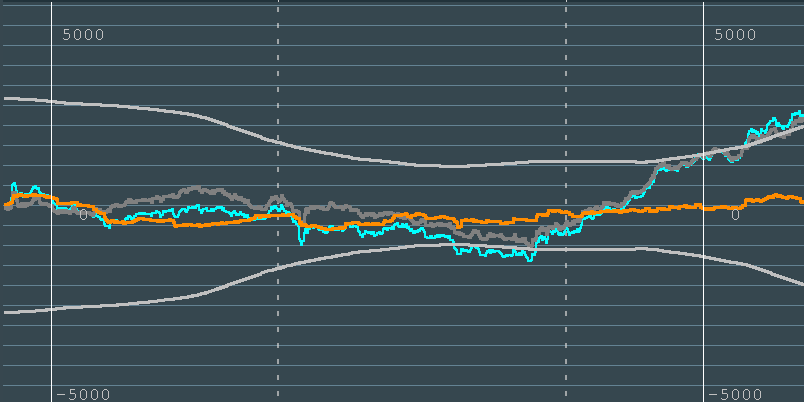Click the 0 label beside the right axis
The width and height of the screenshot is (804, 402).
click(735, 215)
